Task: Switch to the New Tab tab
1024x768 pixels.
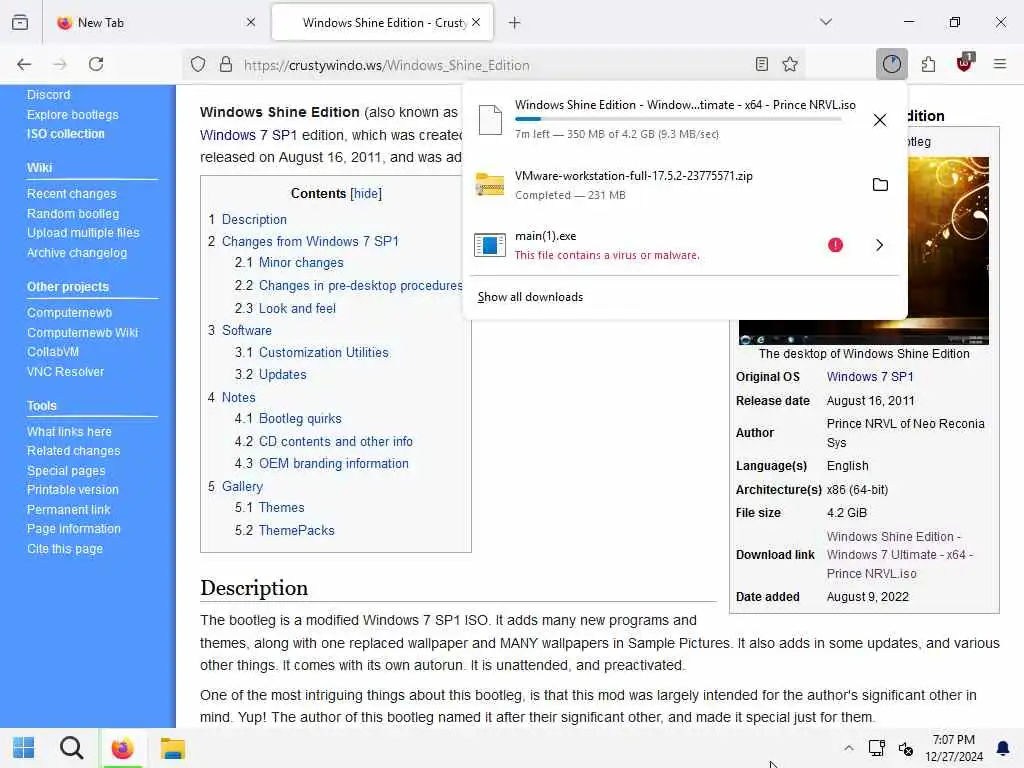Action: pos(157,22)
